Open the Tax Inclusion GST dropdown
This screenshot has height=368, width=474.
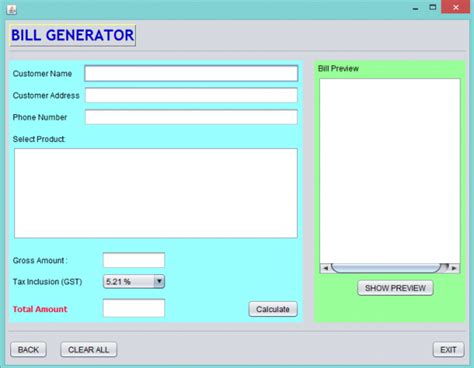coord(134,281)
